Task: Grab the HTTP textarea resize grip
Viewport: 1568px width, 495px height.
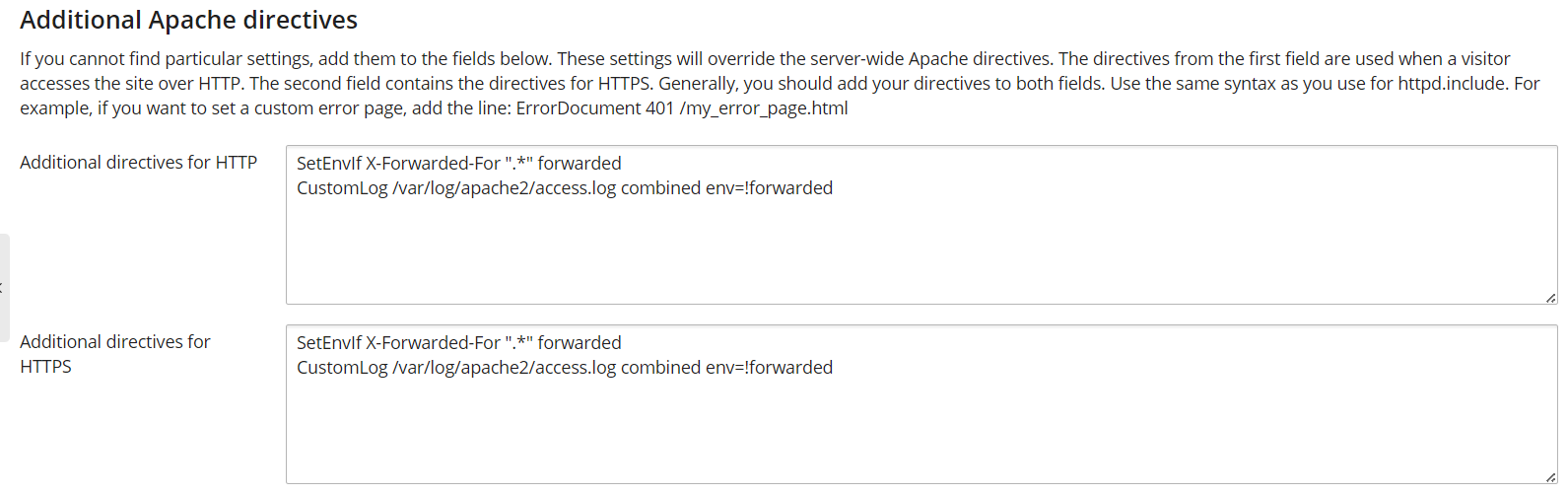Action: pyautogui.click(x=1550, y=297)
